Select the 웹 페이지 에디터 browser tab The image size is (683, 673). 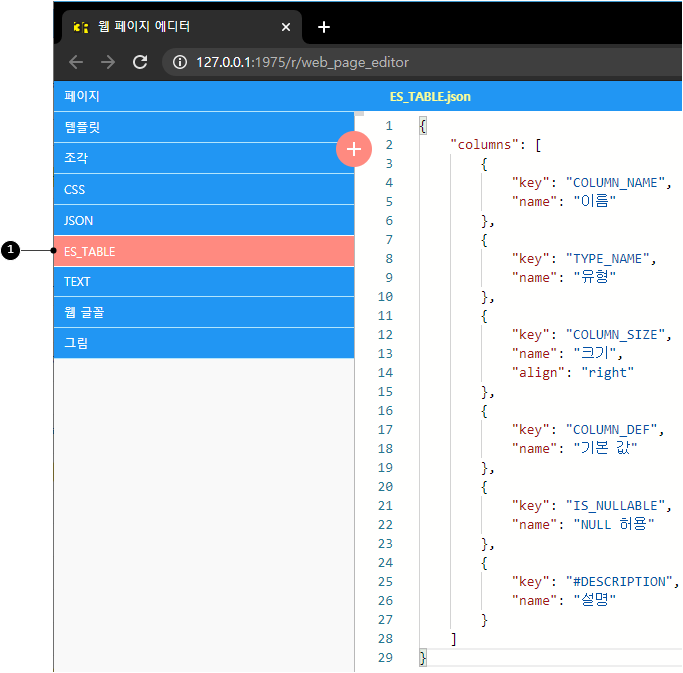point(182,27)
